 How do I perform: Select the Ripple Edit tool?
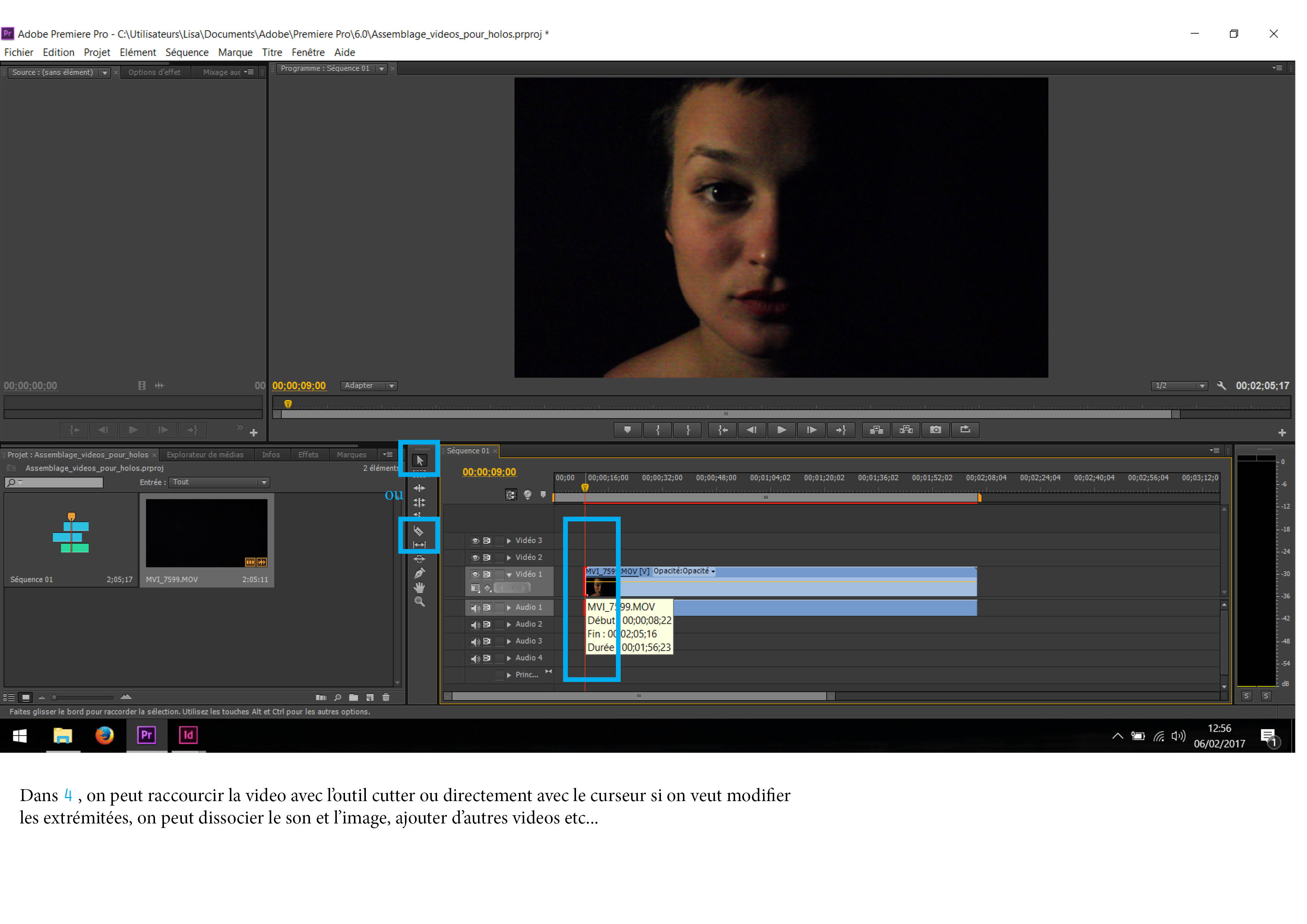click(x=420, y=488)
